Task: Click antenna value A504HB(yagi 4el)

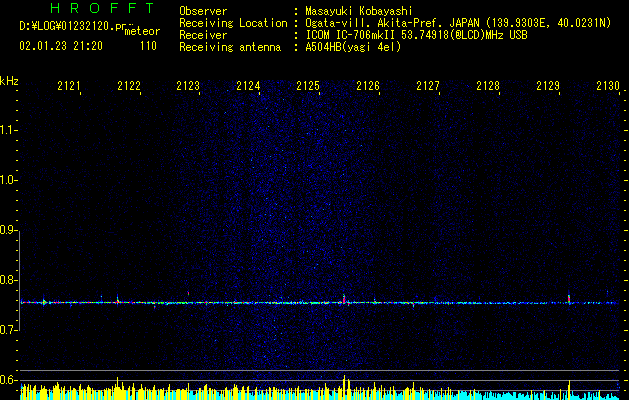Action: 353,47
